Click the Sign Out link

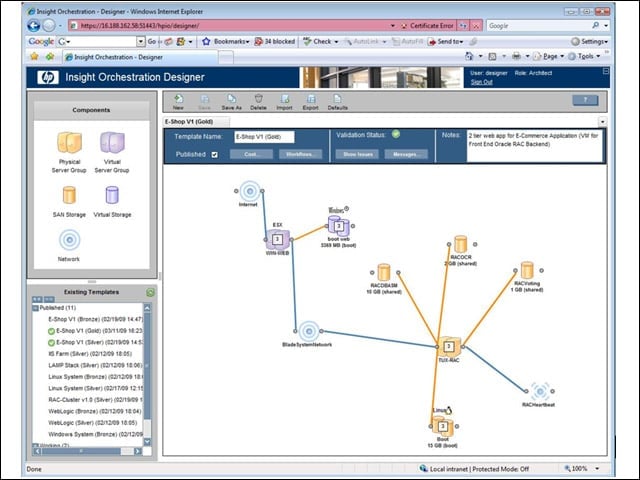(482, 82)
